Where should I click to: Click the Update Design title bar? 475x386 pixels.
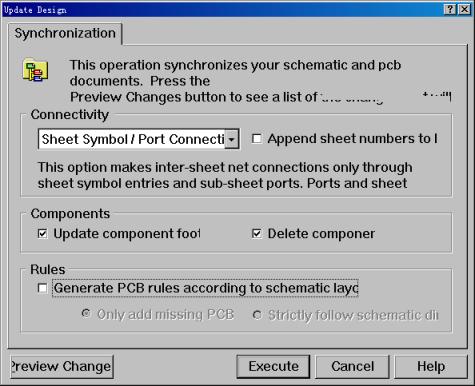[x=223, y=9]
